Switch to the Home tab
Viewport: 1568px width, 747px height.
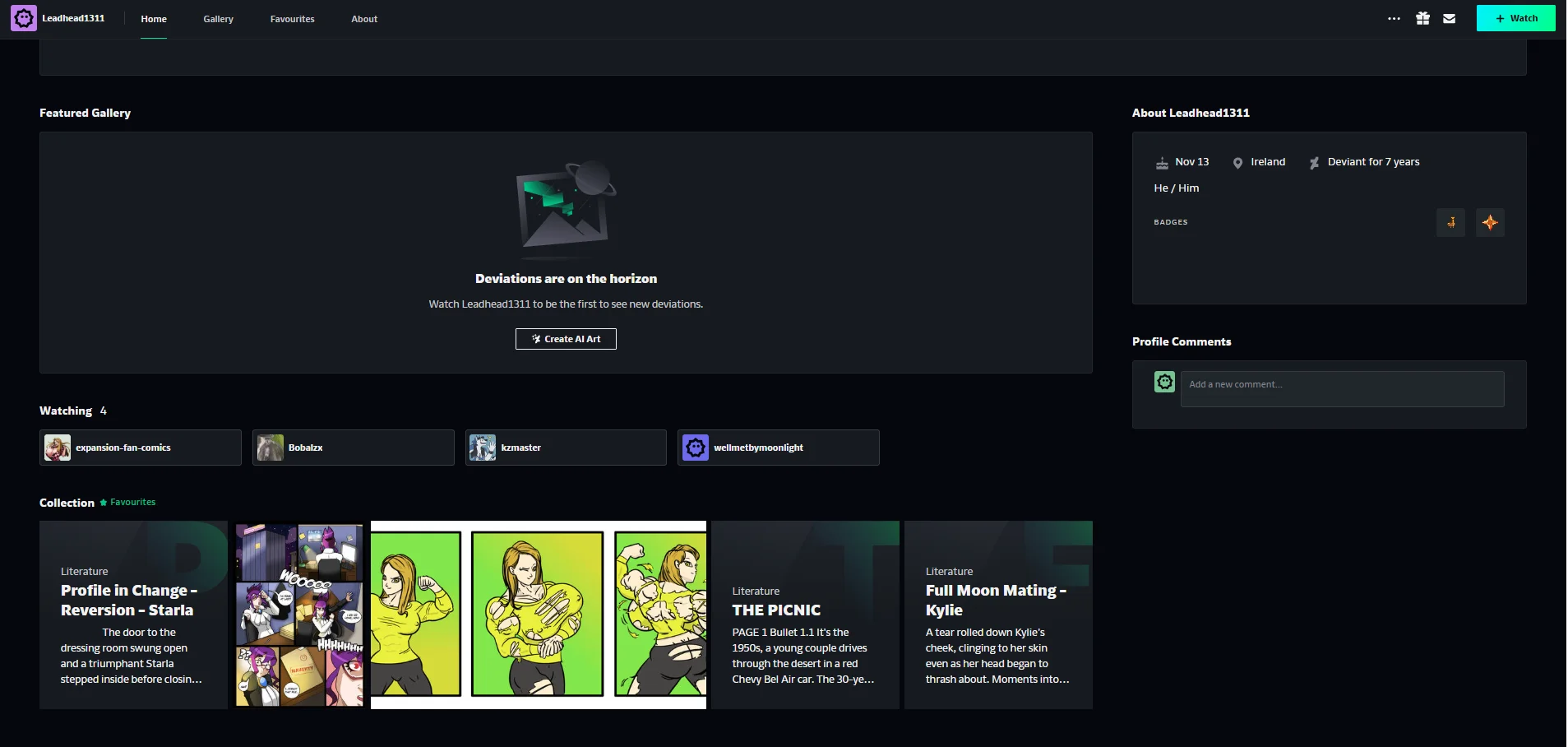[154, 19]
